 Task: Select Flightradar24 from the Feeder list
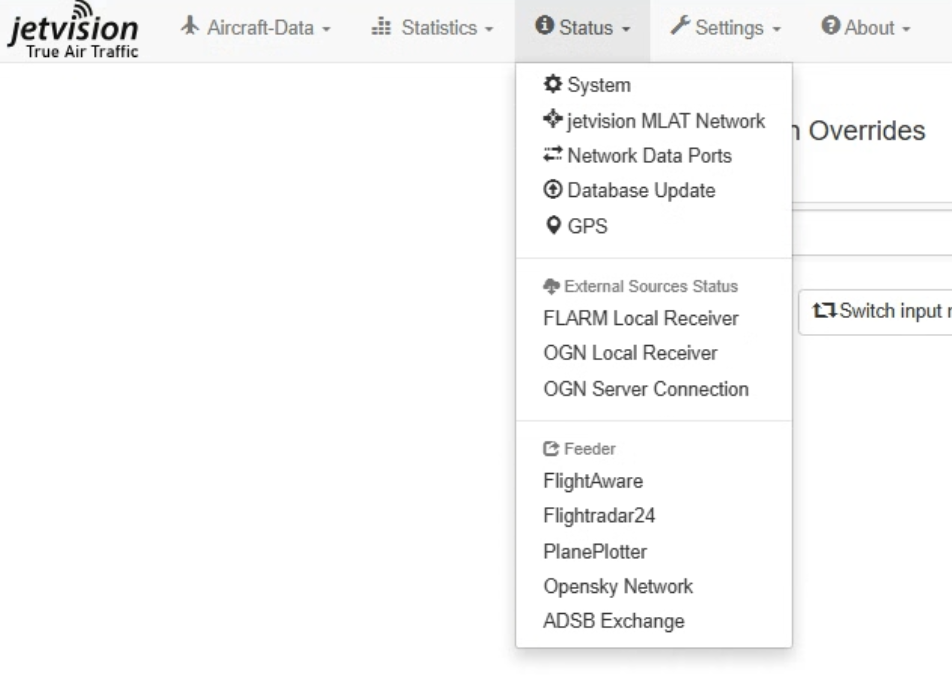point(599,516)
